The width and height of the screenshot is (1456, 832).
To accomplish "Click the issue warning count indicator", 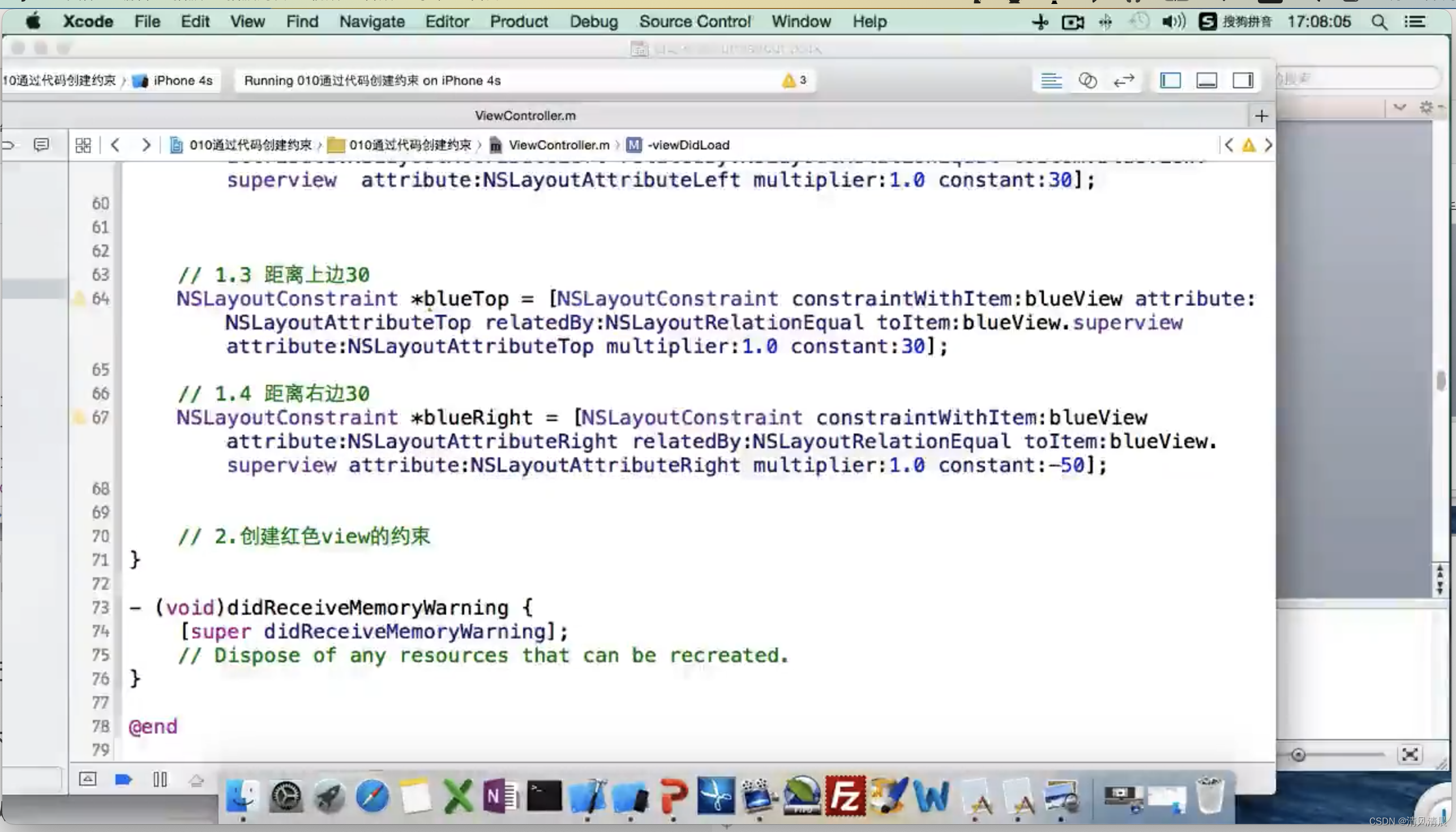I will click(794, 80).
